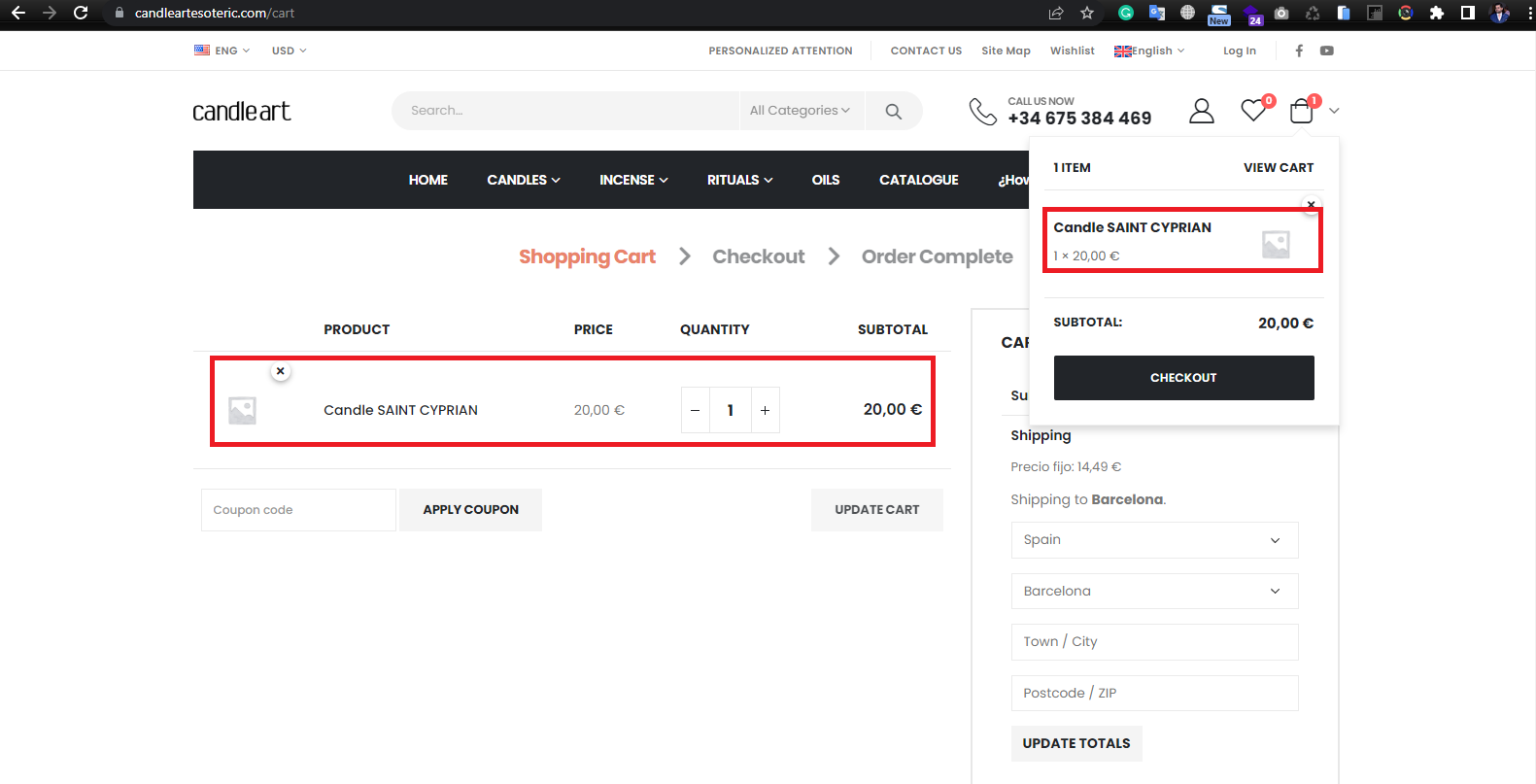This screenshot has height=784, width=1536.
Task: Remove Candle SAINT CYPRIAN from the mini cart
Action: [x=1312, y=205]
